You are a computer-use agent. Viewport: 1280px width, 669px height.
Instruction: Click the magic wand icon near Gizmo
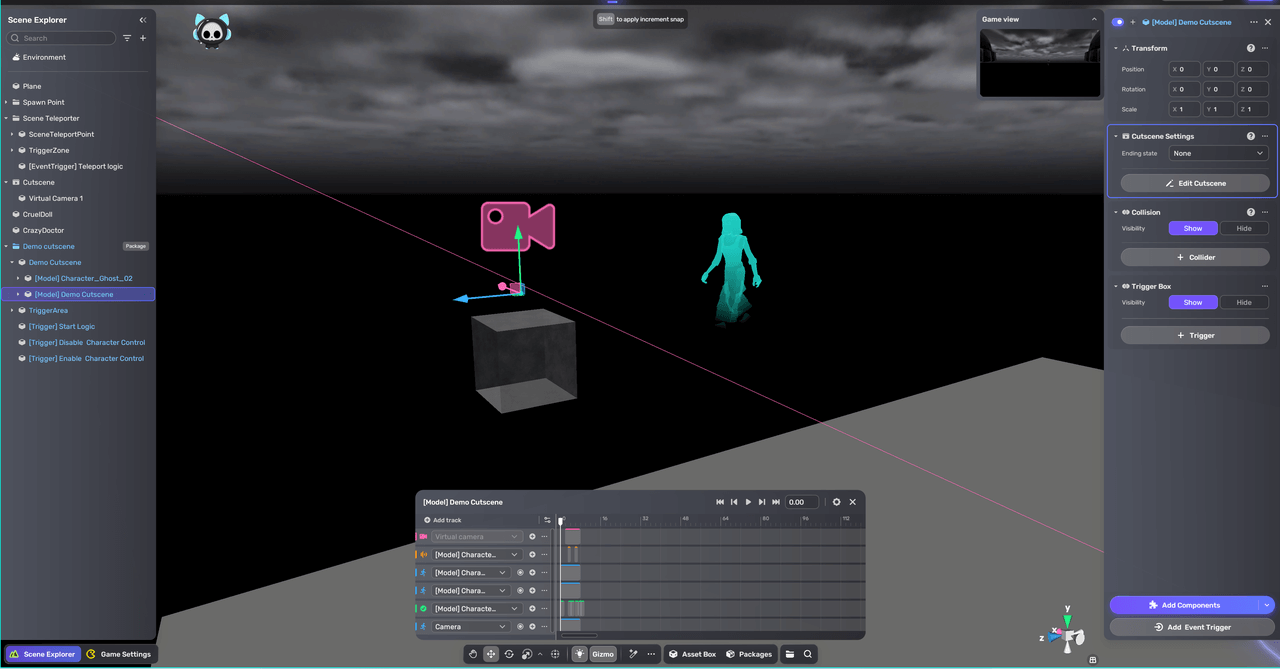click(632, 653)
